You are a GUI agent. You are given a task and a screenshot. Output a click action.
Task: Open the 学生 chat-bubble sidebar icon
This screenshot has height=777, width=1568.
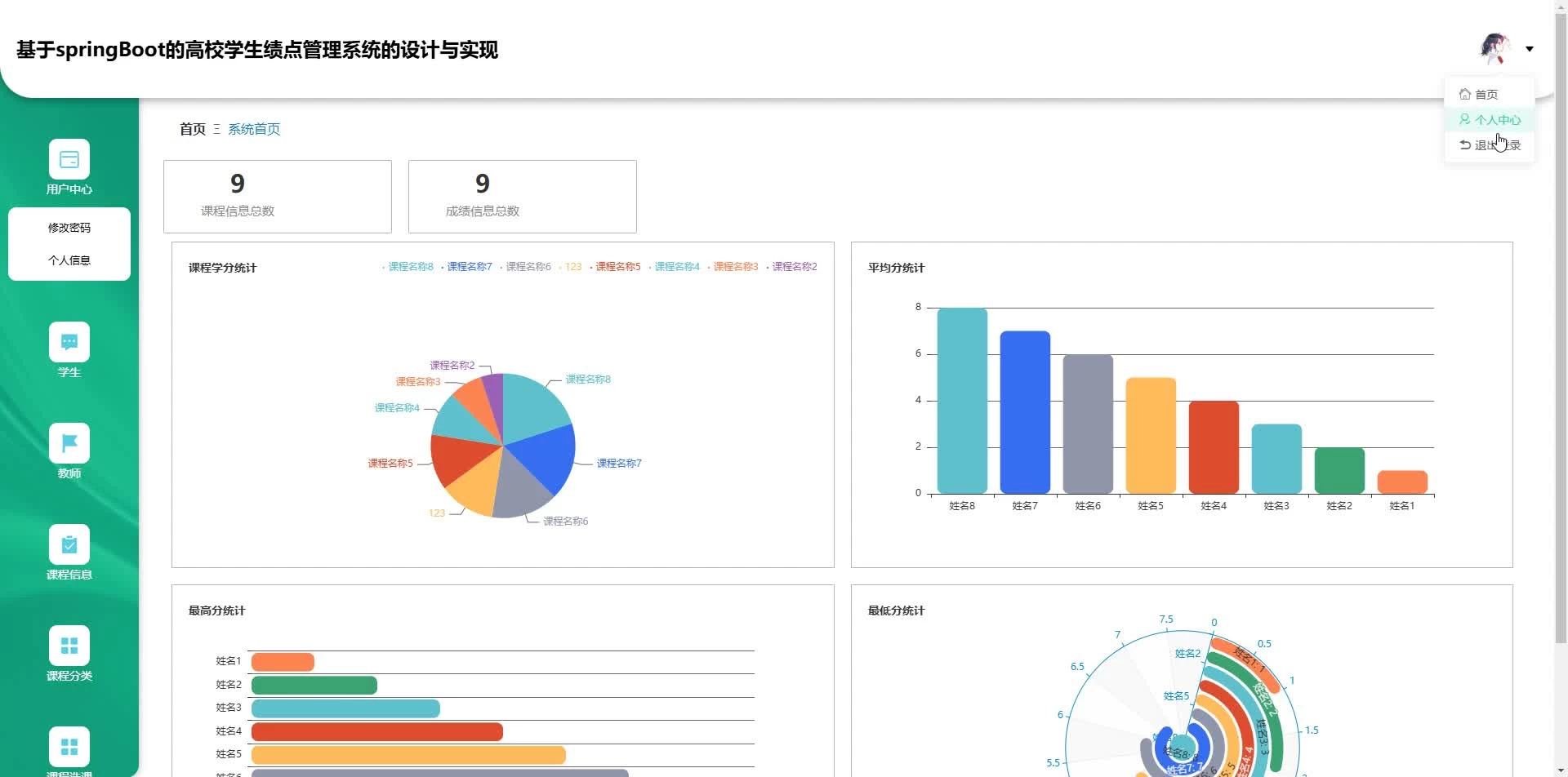[69, 342]
